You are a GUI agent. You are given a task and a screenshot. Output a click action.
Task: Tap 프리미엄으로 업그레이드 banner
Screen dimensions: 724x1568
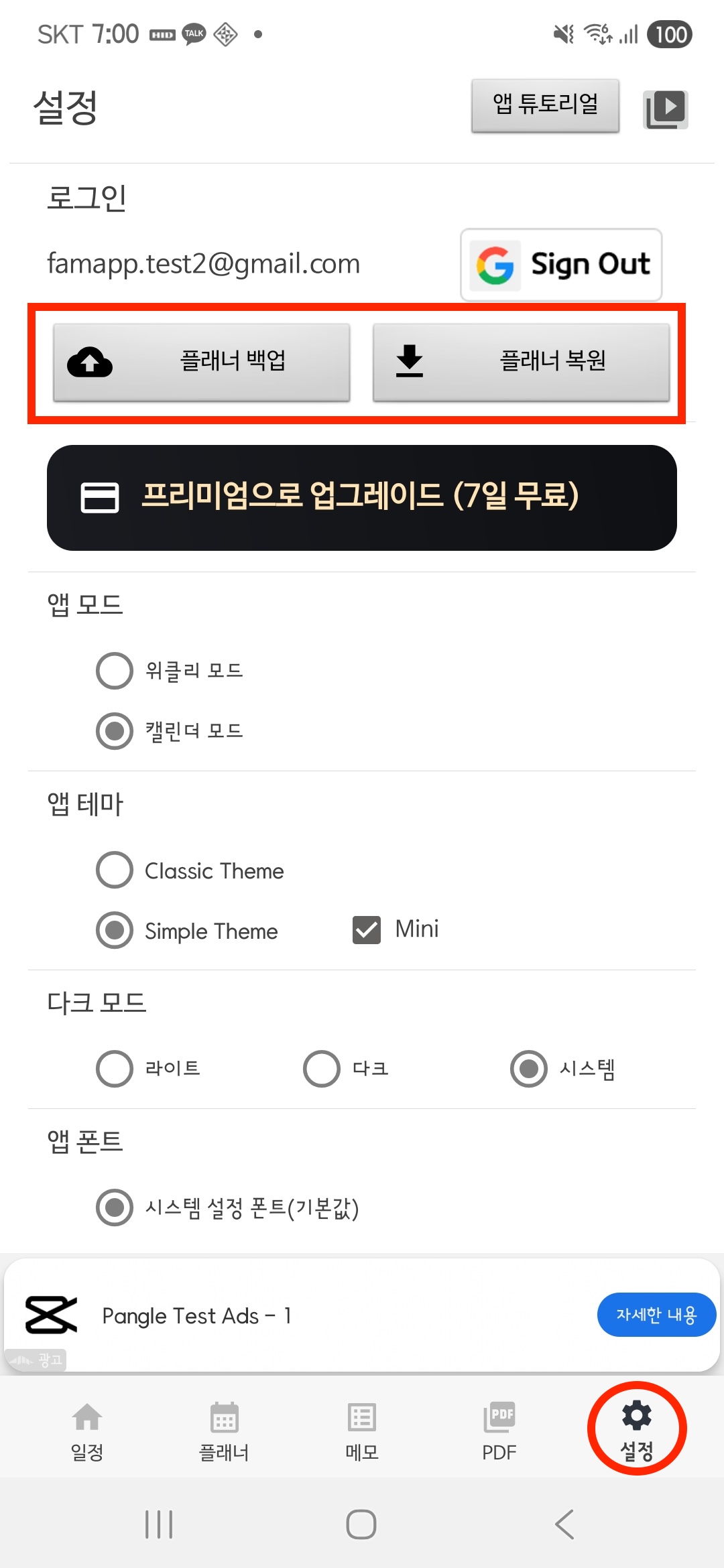(x=362, y=498)
